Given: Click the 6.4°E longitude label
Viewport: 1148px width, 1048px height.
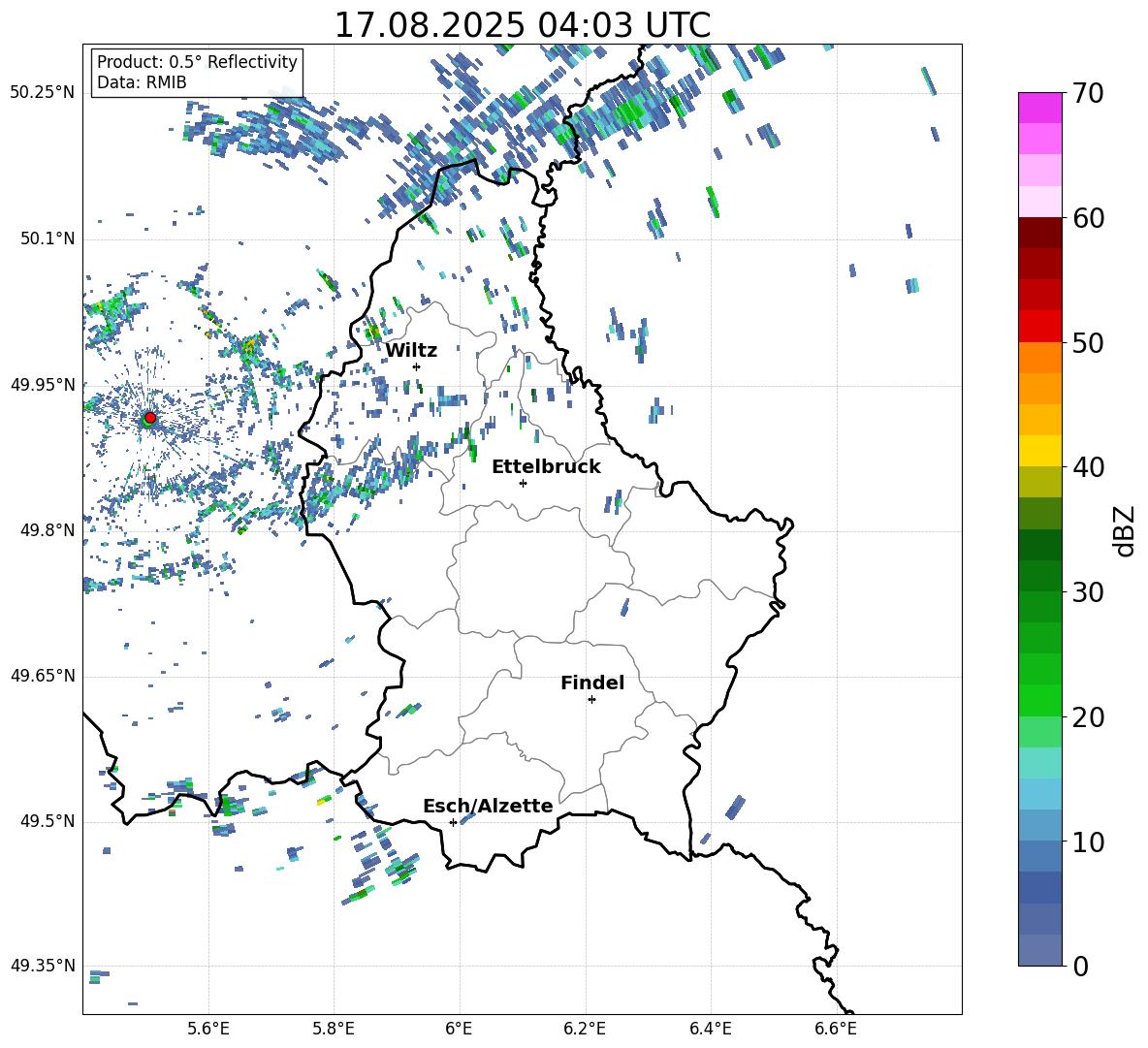Looking at the screenshot, I should 710,1029.
